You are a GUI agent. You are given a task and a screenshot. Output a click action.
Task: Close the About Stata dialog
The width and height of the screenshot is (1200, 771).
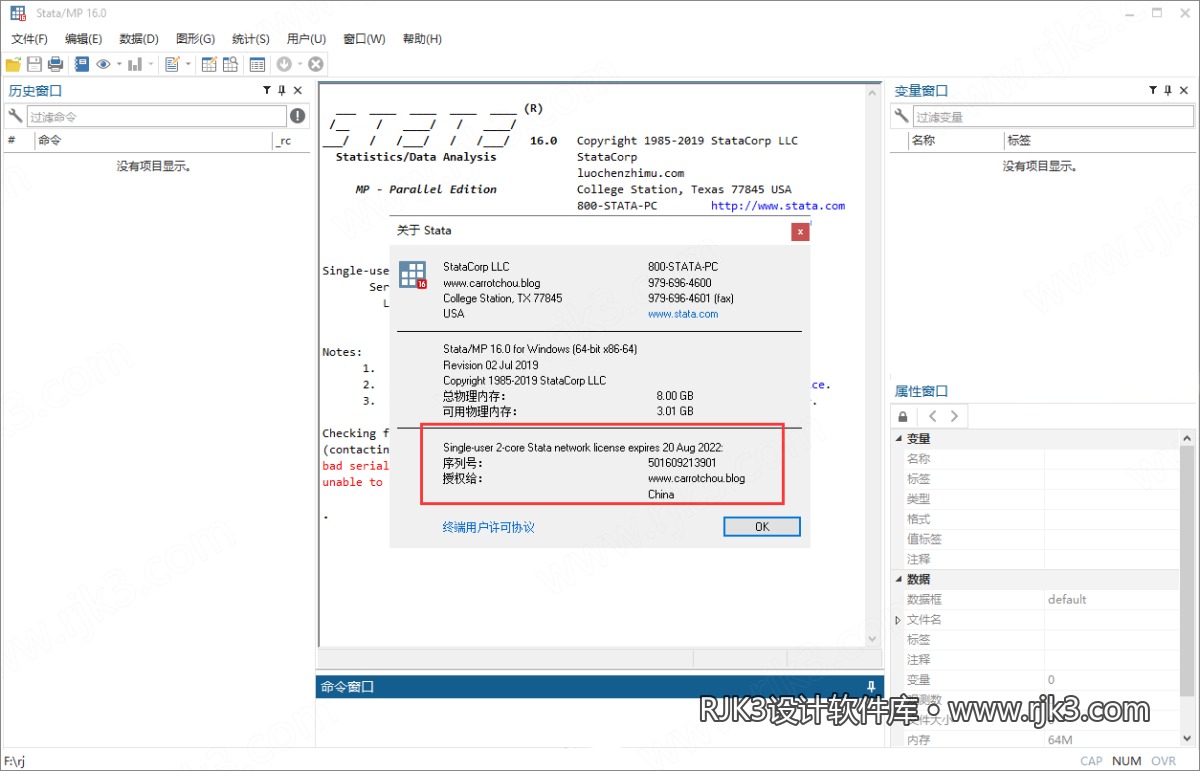[800, 231]
